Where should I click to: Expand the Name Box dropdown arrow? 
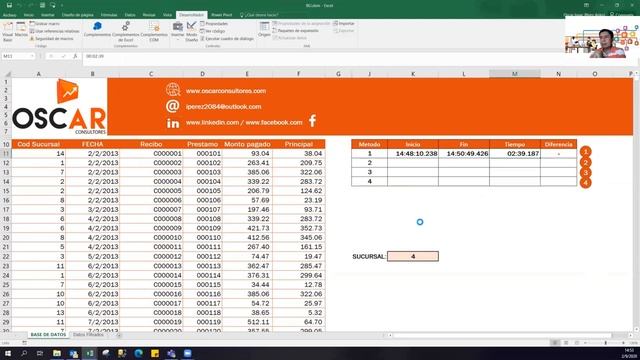pyautogui.click(x=32, y=56)
